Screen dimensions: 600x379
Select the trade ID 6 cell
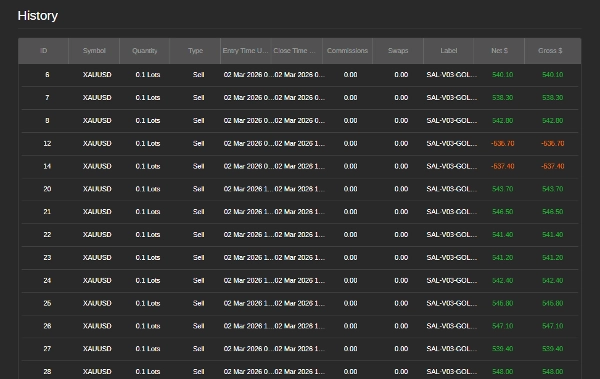47,75
